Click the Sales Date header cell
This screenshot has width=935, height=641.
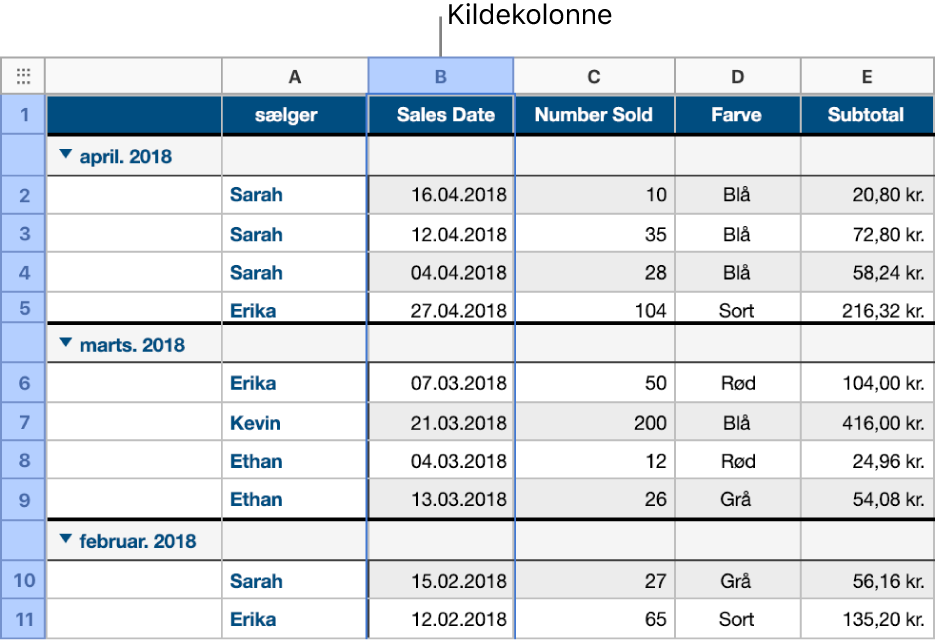[x=440, y=115]
